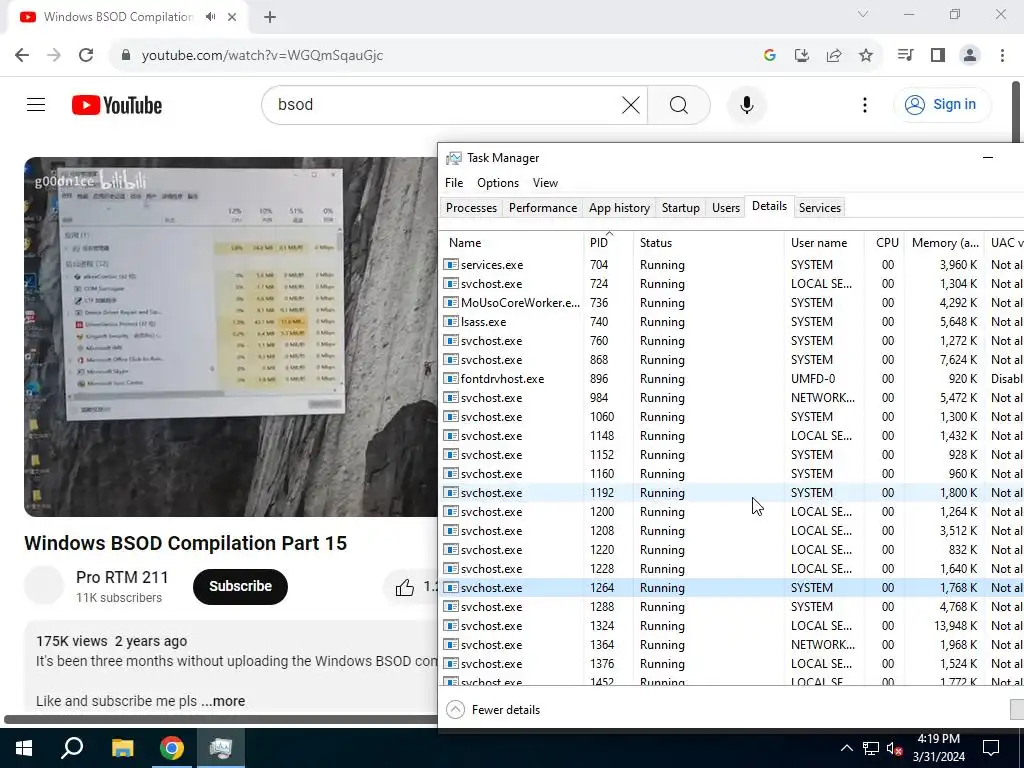Open Task Manager Options menu
This screenshot has width=1024, height=768.
pos(498,183)
